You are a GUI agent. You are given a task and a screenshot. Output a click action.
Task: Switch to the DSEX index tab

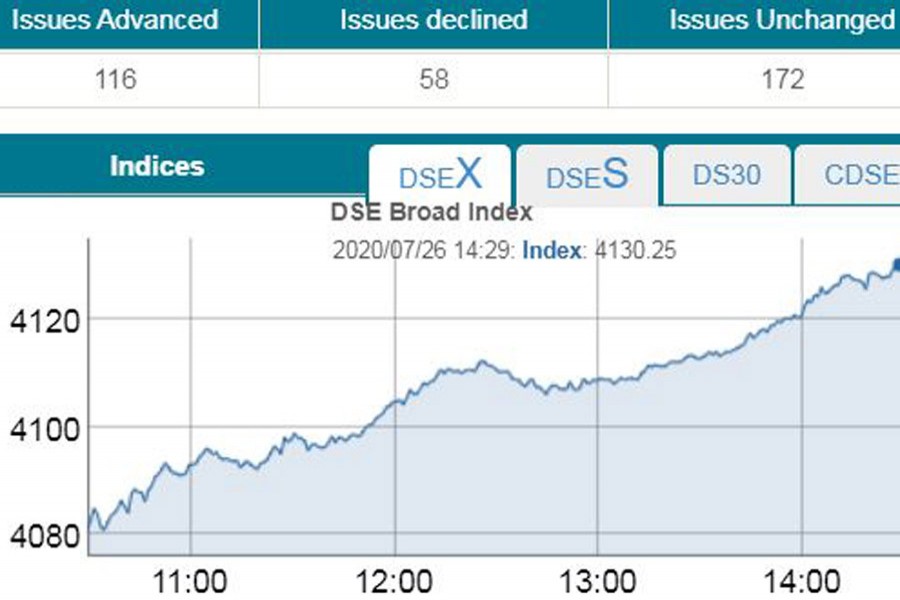(440, 176)
